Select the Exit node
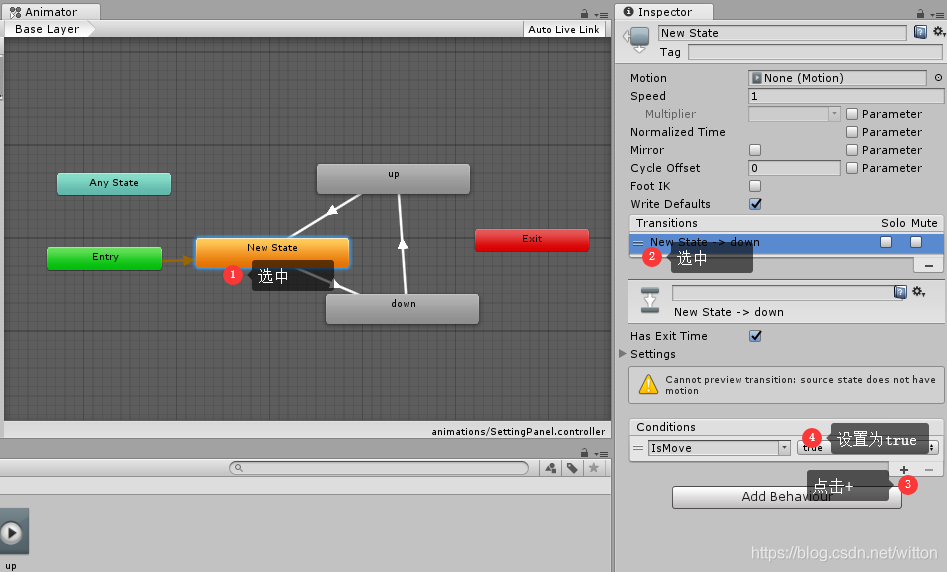The height and width of the screenshot is (572, 947). (531, 240)
